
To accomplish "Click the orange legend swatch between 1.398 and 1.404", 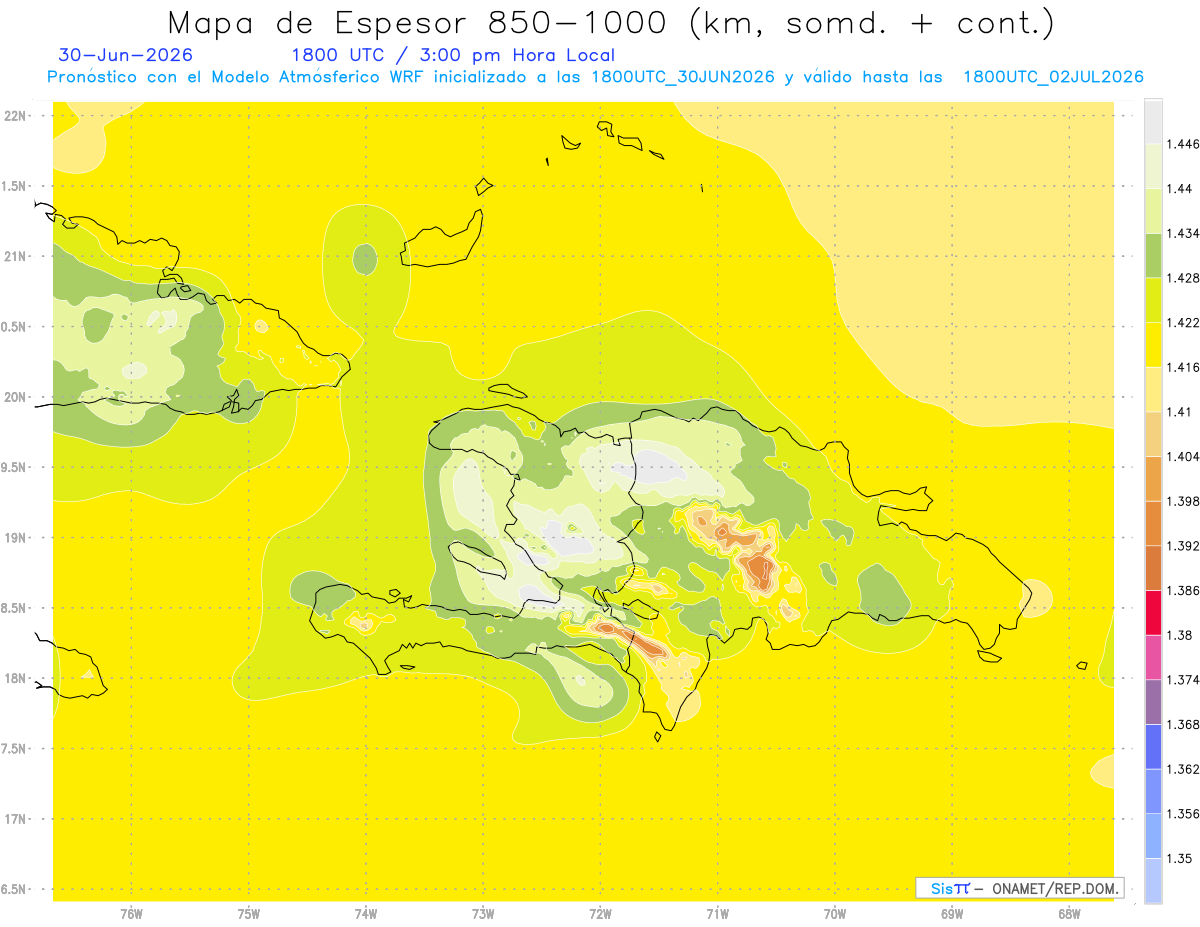I will (1153, 479).
